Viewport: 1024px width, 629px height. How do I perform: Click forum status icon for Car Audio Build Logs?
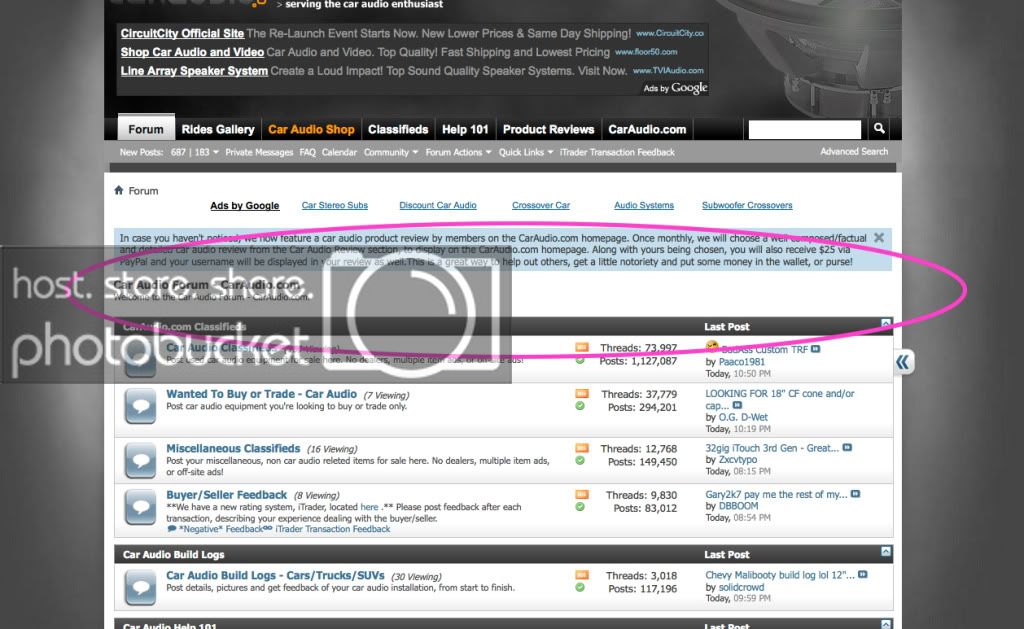tap(140, 587)
